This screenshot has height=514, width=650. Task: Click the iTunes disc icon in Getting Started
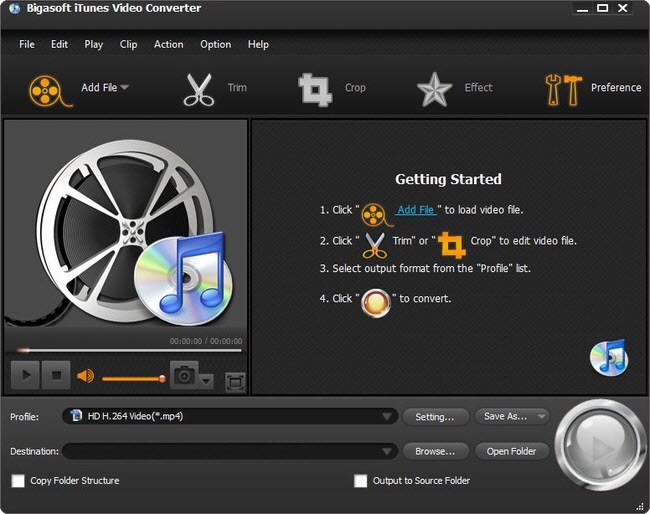pos(609,357)
